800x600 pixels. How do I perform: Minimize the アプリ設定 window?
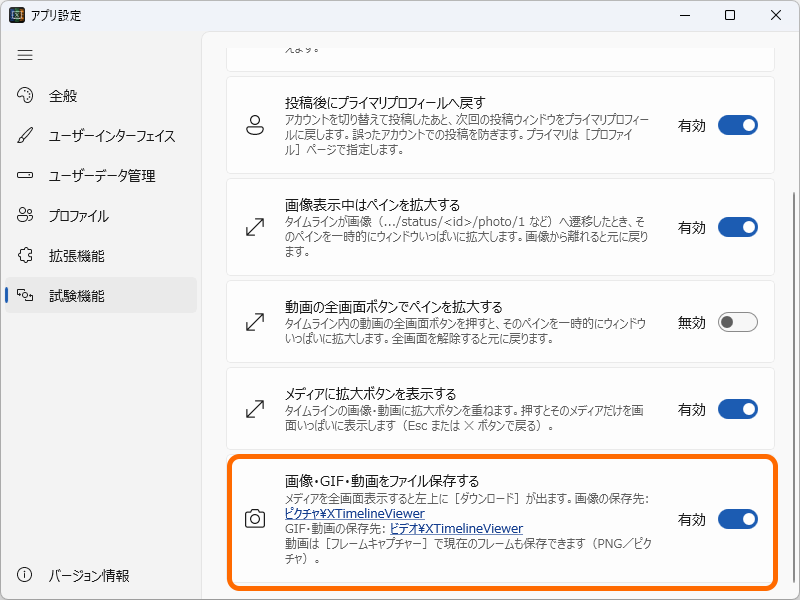pyautogui.click(x=685, y=15)
